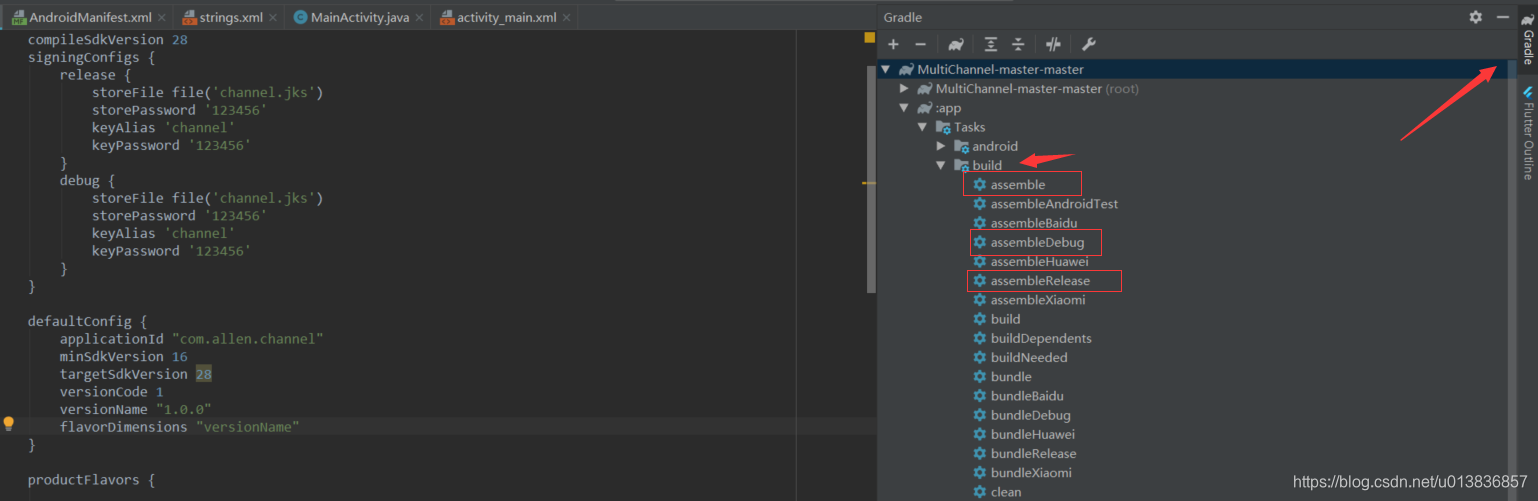Select the assembleDebug task

tap(1037, 242)
